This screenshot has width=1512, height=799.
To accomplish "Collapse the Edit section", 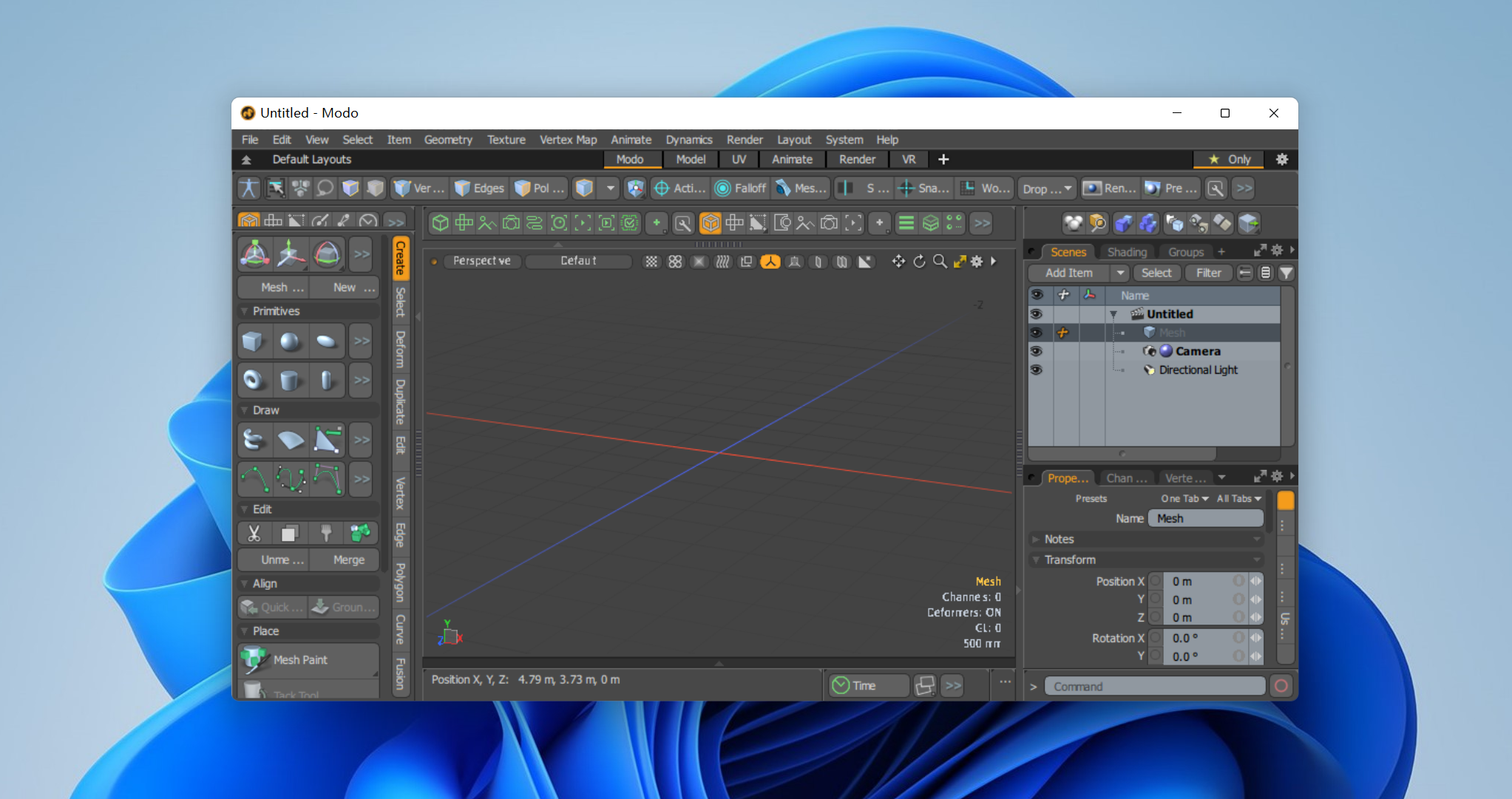I will (245, 509).
